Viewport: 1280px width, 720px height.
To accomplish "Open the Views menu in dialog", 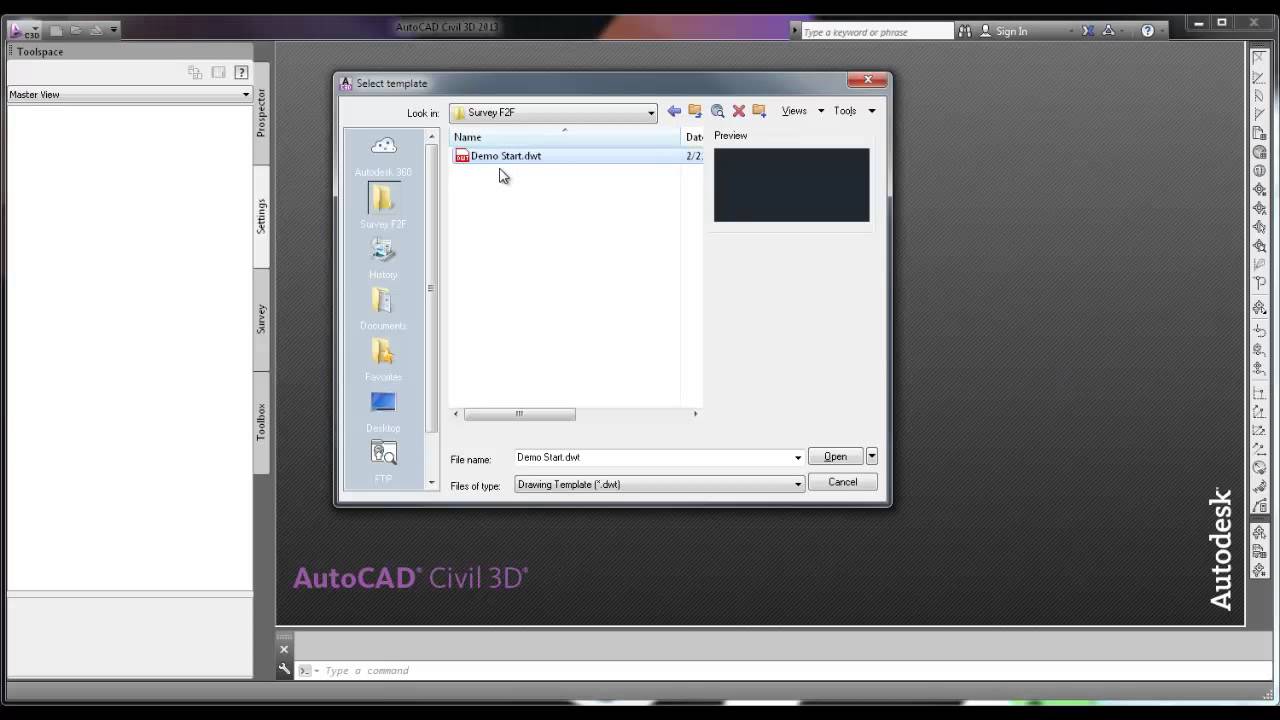I will (x=802, y=111).
